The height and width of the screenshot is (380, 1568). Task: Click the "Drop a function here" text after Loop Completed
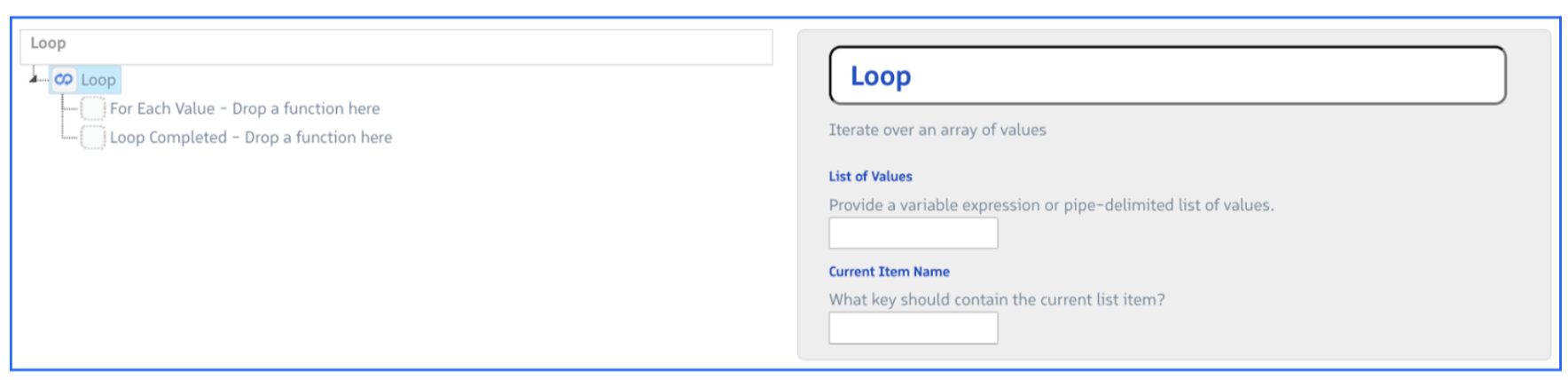(x=318, y=138)
